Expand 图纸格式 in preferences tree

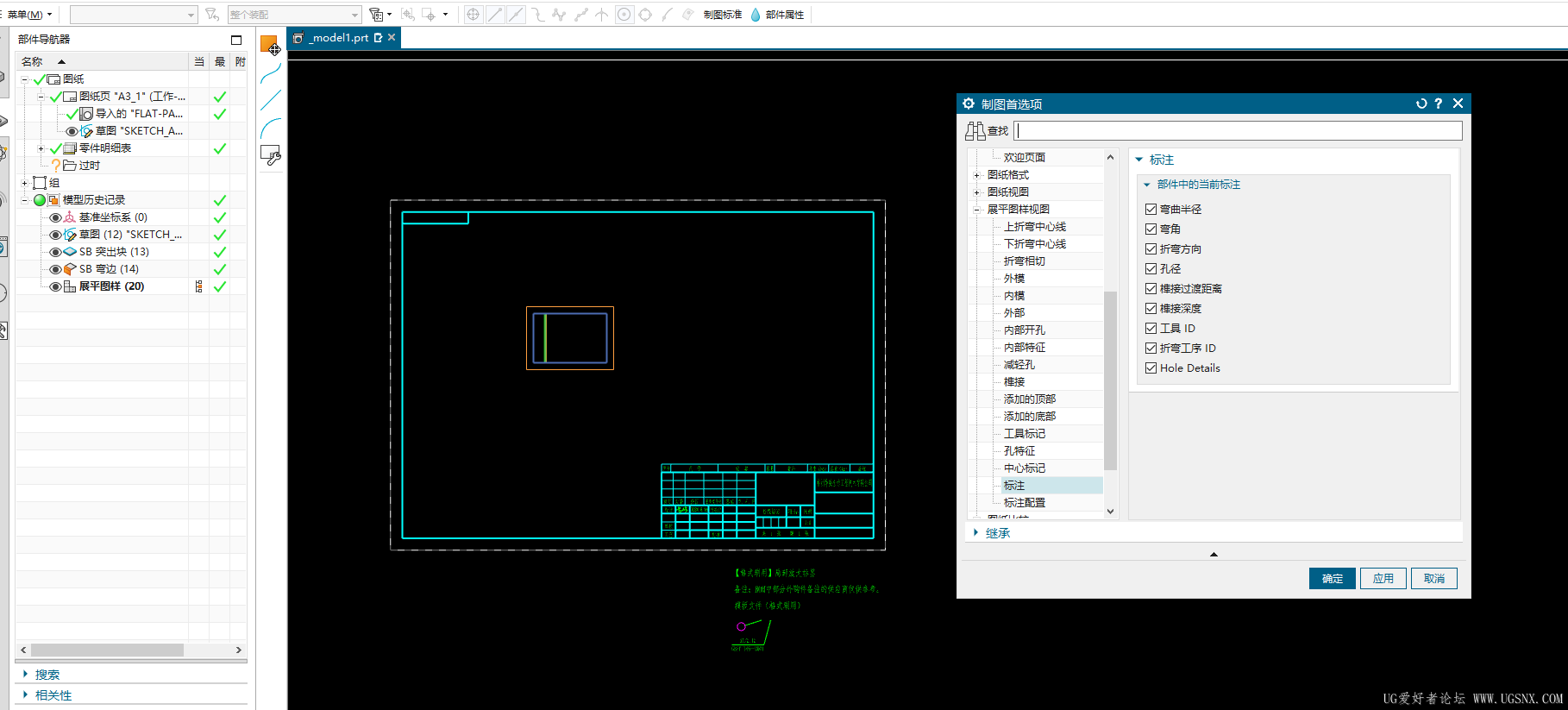[976, 175]
